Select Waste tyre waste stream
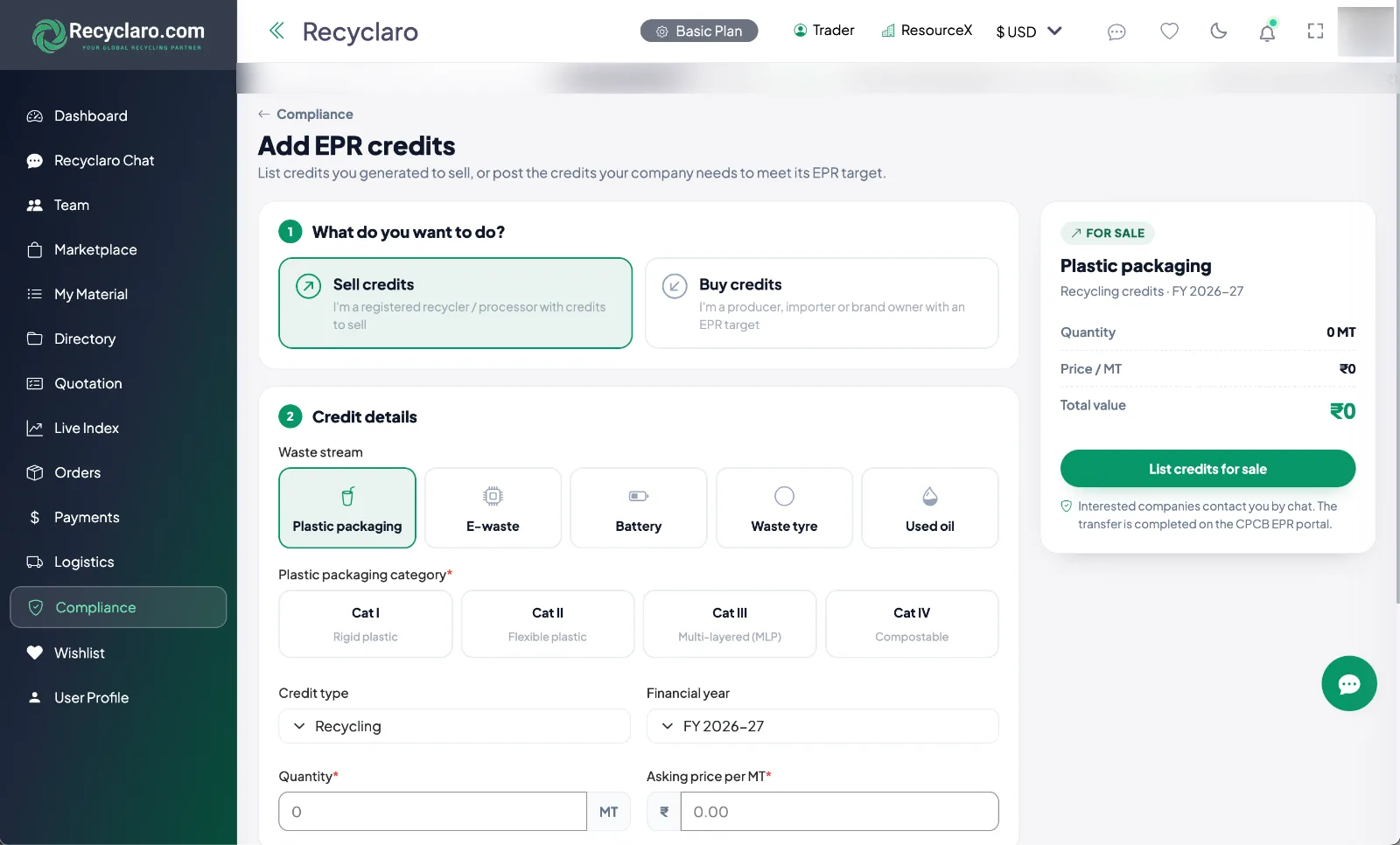1400x845 pixels. click(784, 508)
